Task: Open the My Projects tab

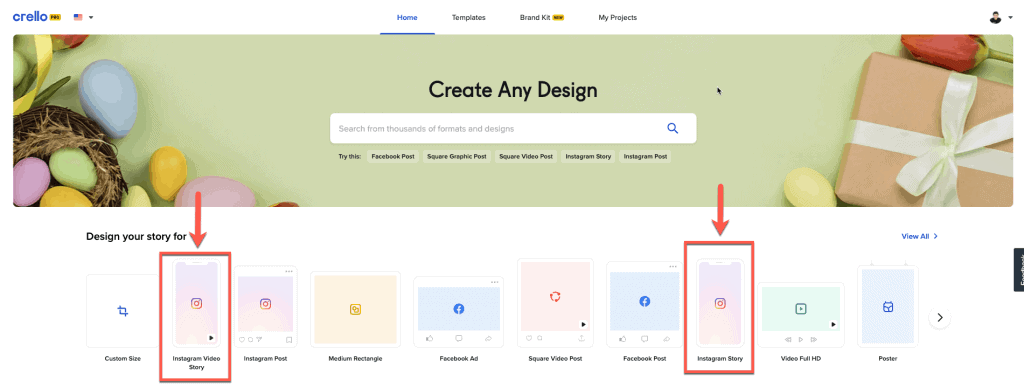Action: 617,18
